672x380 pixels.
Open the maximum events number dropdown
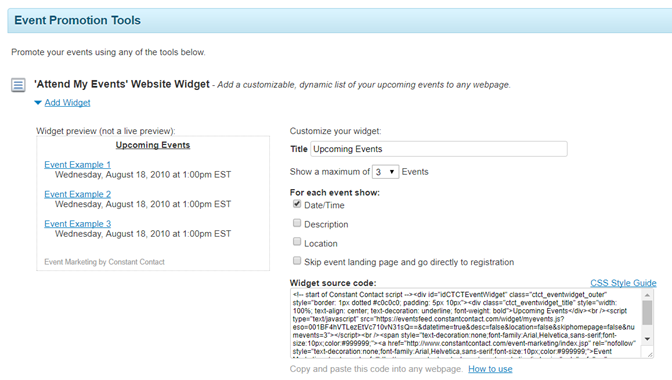pyautogui.click(x=385, y=172)
